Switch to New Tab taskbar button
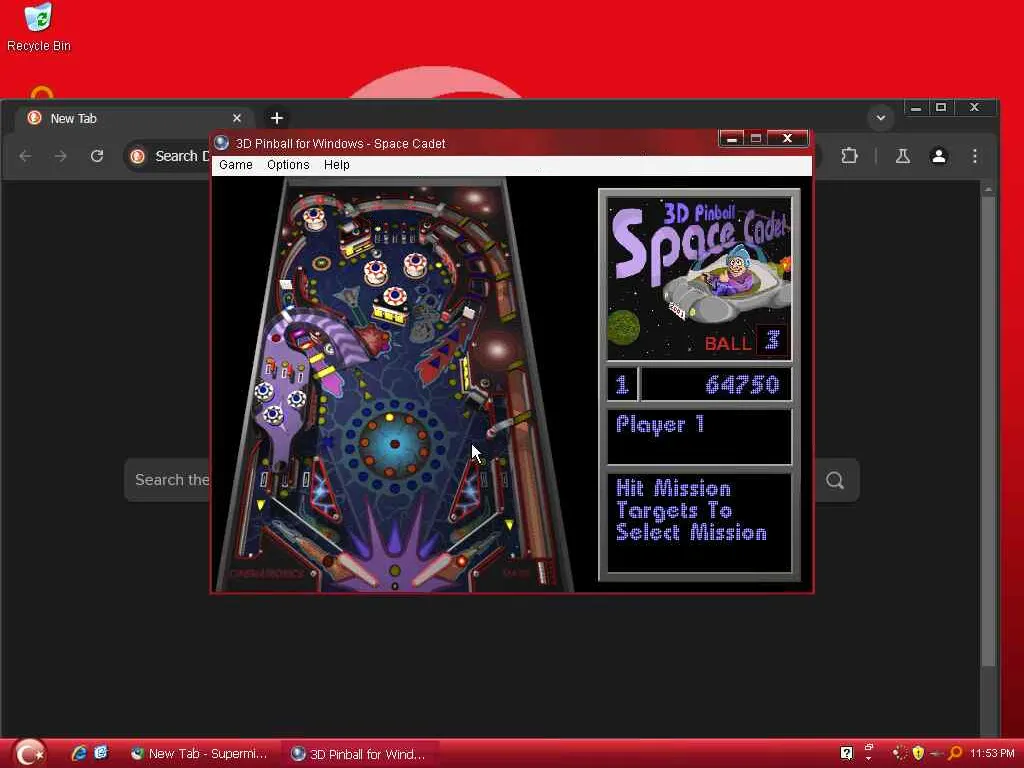The image size is (1024, 768). pyautogui.click(x=201, y=754)
